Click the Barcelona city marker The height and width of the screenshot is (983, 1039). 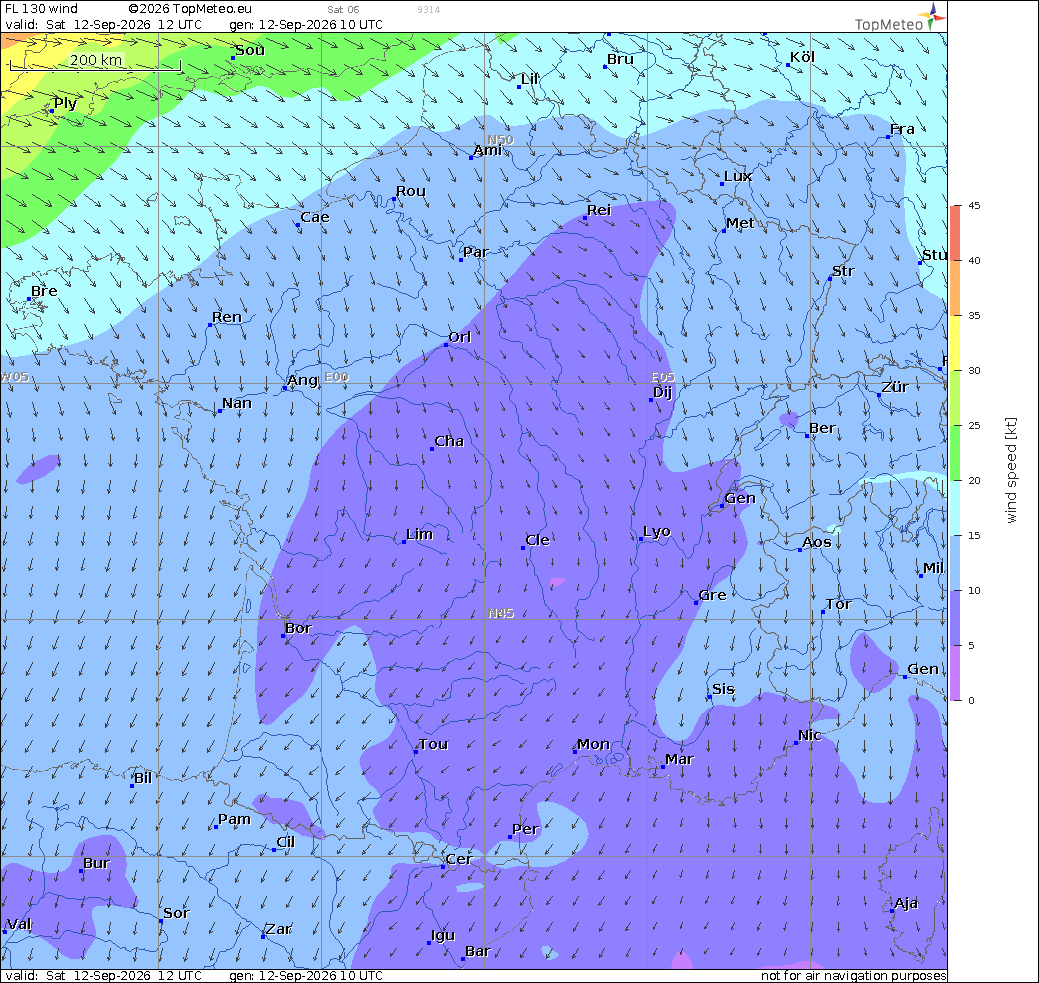click(463, 958)
